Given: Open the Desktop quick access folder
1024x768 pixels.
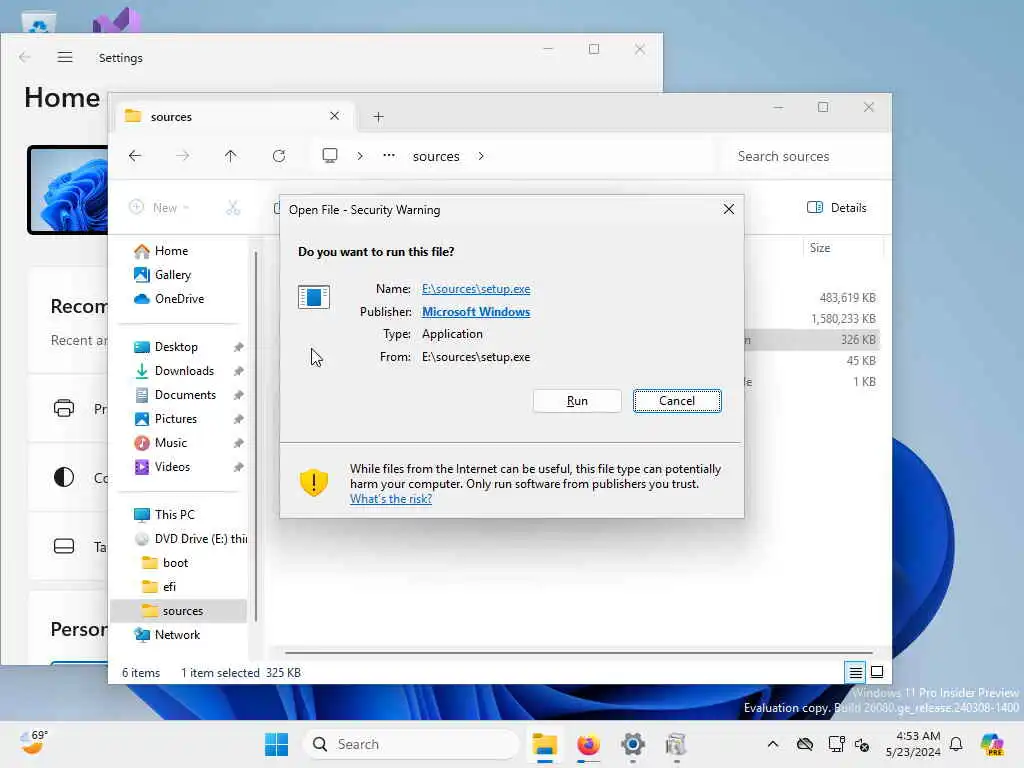Looking at the screenshot, I should click(x=176, y=347).
